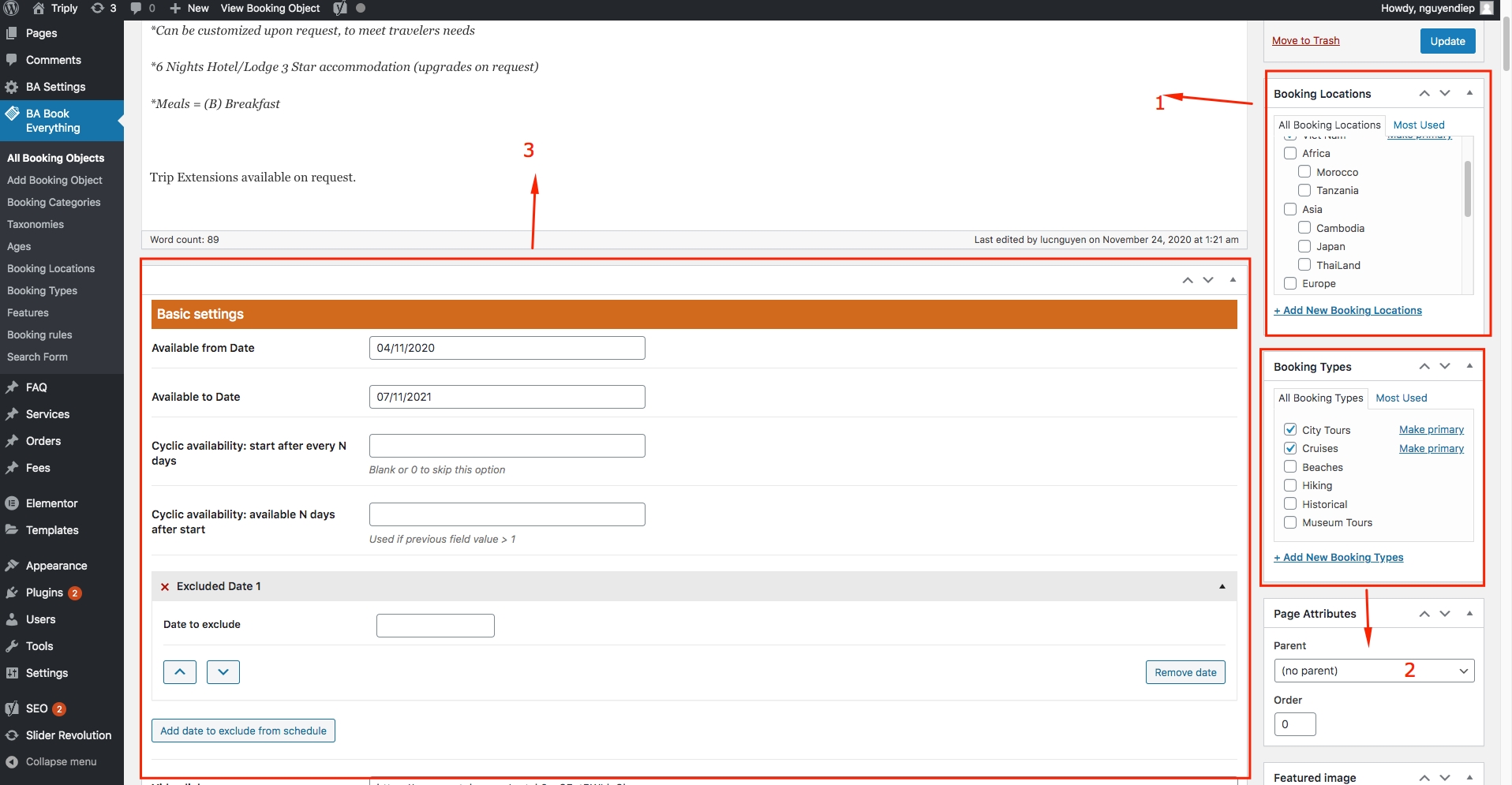Viewport: 1512px width, 785px height.
Task: Uncheck the City Tours booking type
Action: pos(1290,430)
